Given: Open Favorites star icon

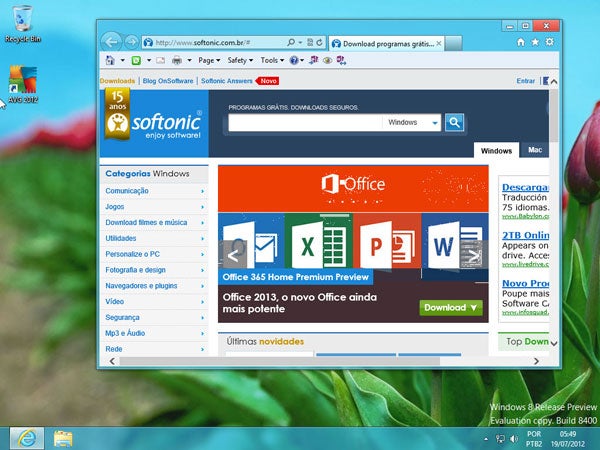Looking at the screenshot, I should [534, 43].
